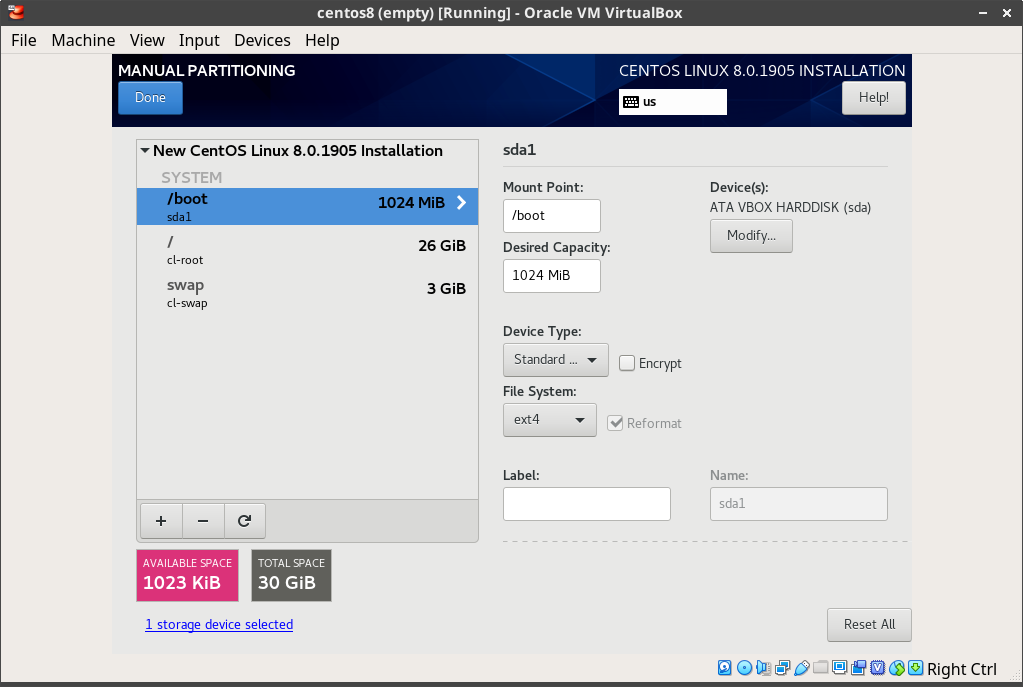Screen dimensions: 1023x687
Task: Select the / cl-root partition row
Action: [307, 249]
